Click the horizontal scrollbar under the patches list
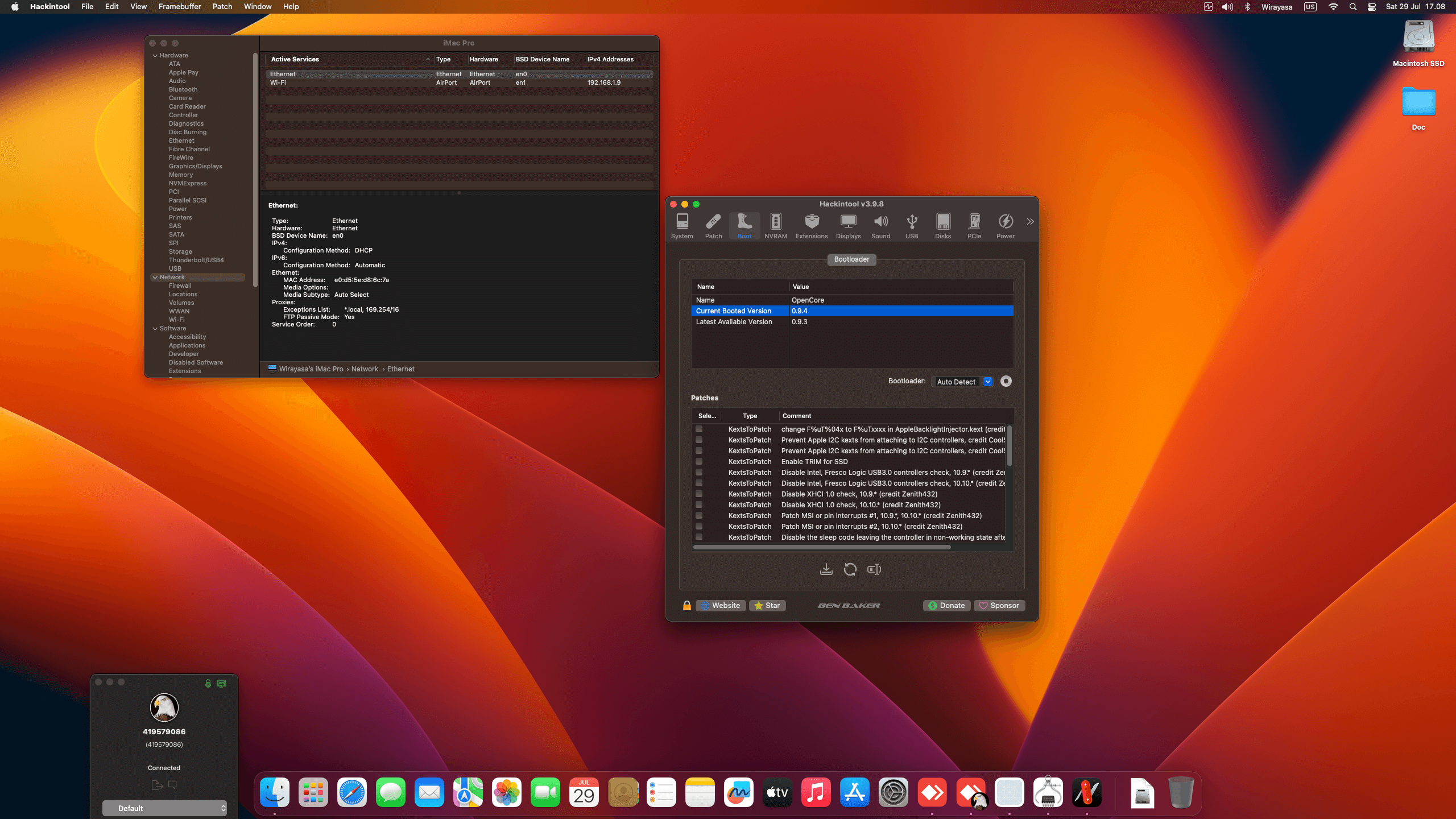Screen dimensions: 1456x819 point(822,547)
